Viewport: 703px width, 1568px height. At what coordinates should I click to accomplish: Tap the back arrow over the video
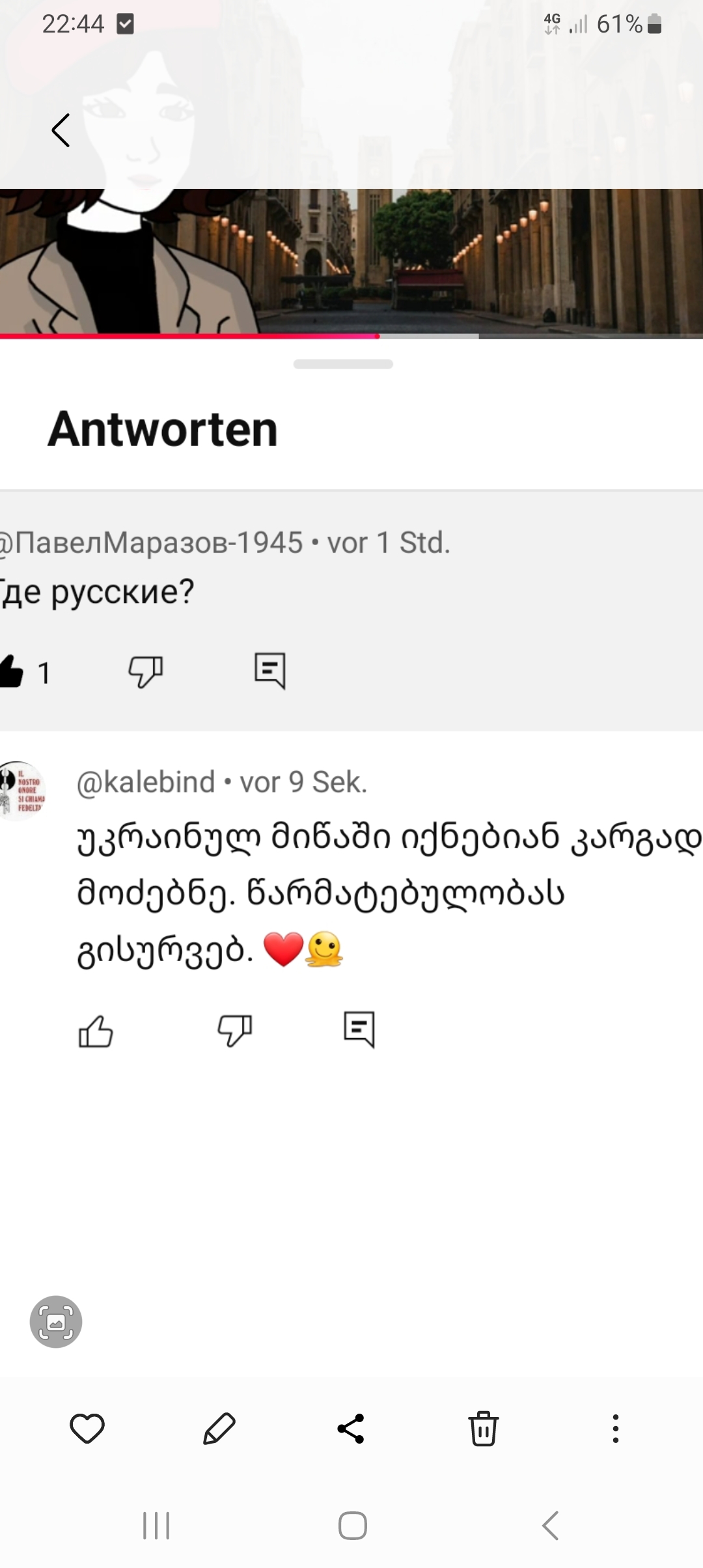(61, 130)
